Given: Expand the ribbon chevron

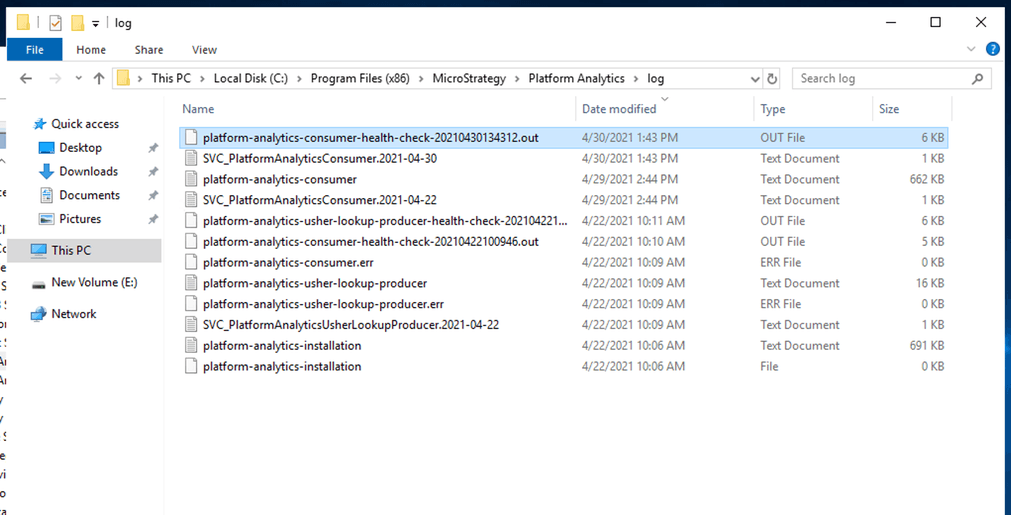Looking at the screenshot, I should pyautogui.click(x=972, y=49).
